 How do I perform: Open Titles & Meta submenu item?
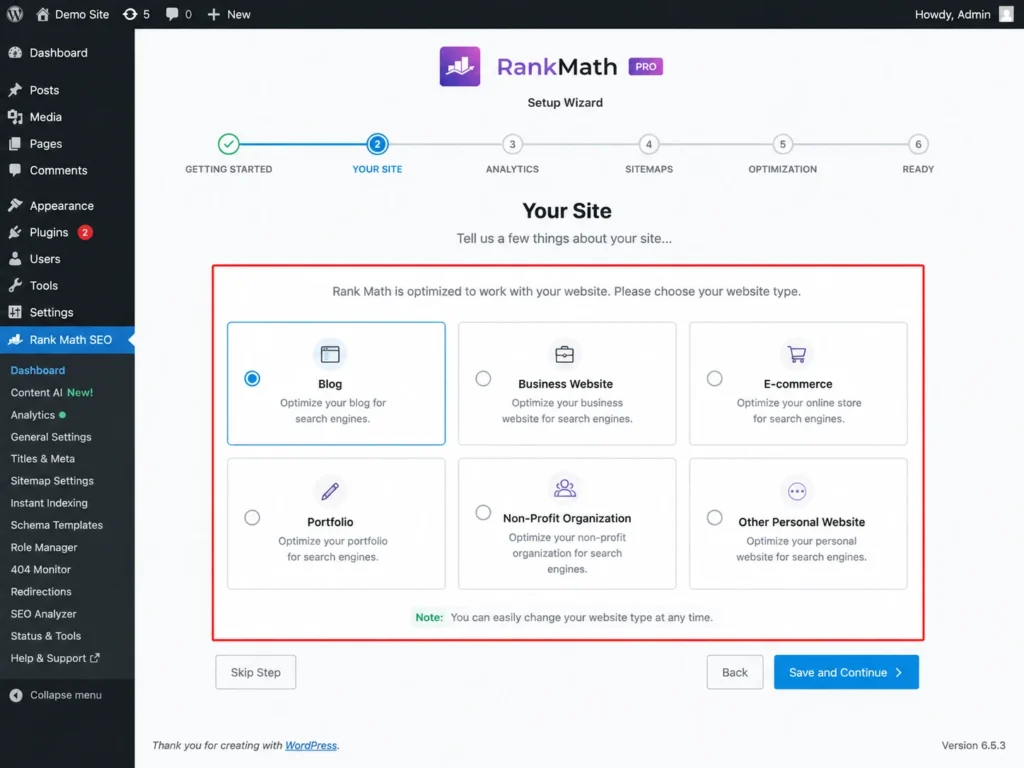pos(42,458)
